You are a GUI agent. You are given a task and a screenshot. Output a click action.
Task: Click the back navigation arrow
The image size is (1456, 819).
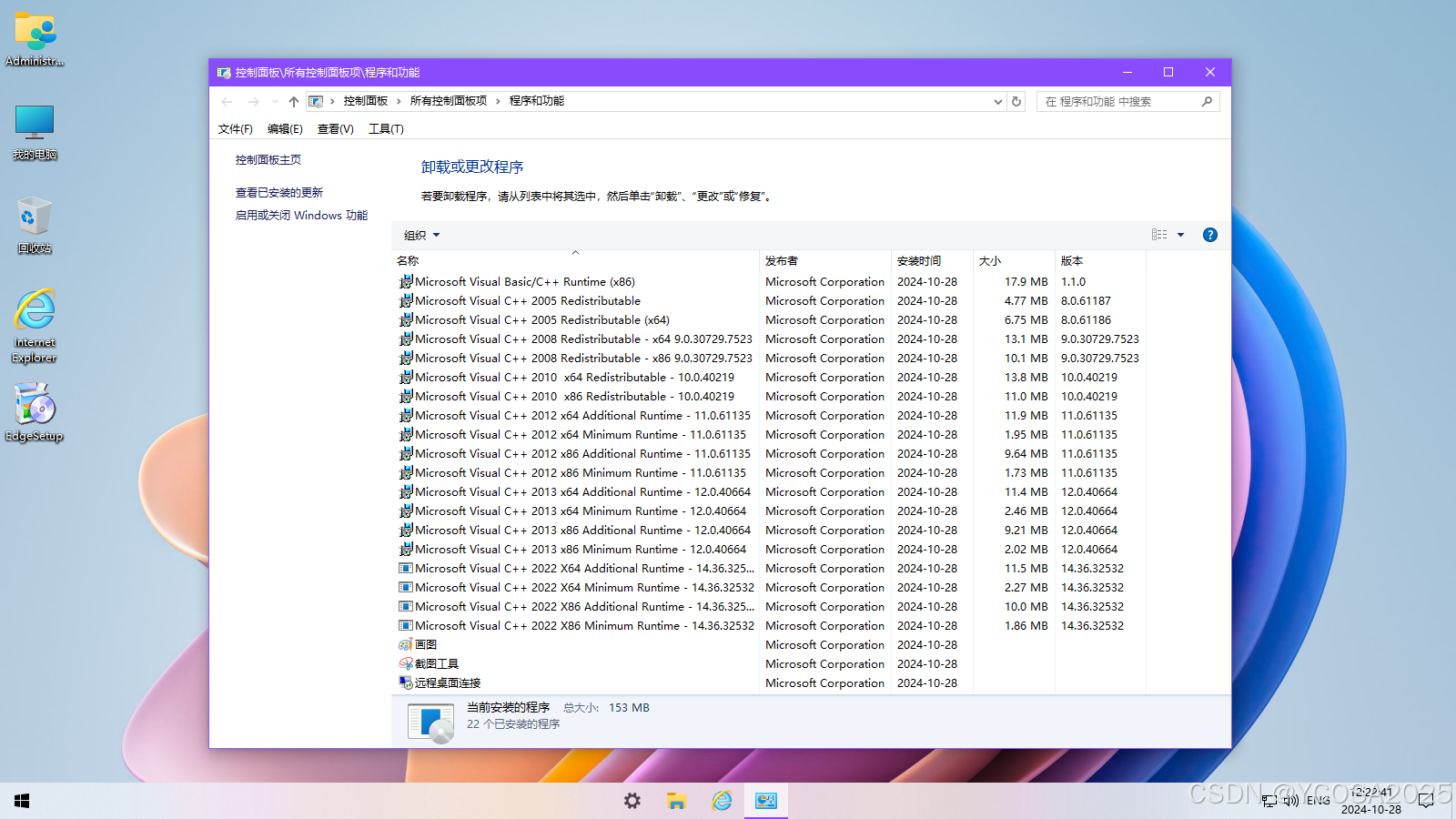(x=227, y=102)
